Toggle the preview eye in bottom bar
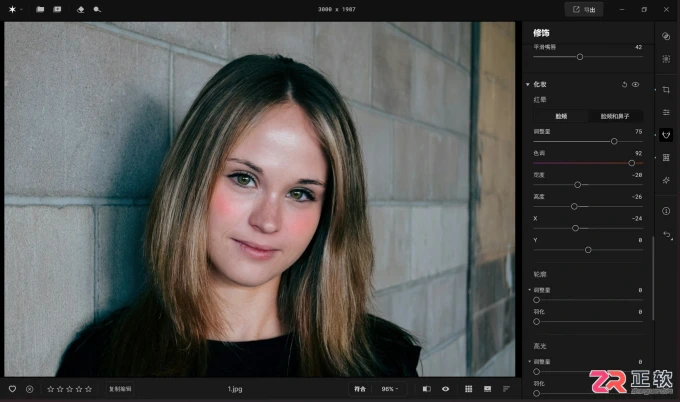Image resolution: width=680 pixels, height=402 pixels. [x=445, y=389]
